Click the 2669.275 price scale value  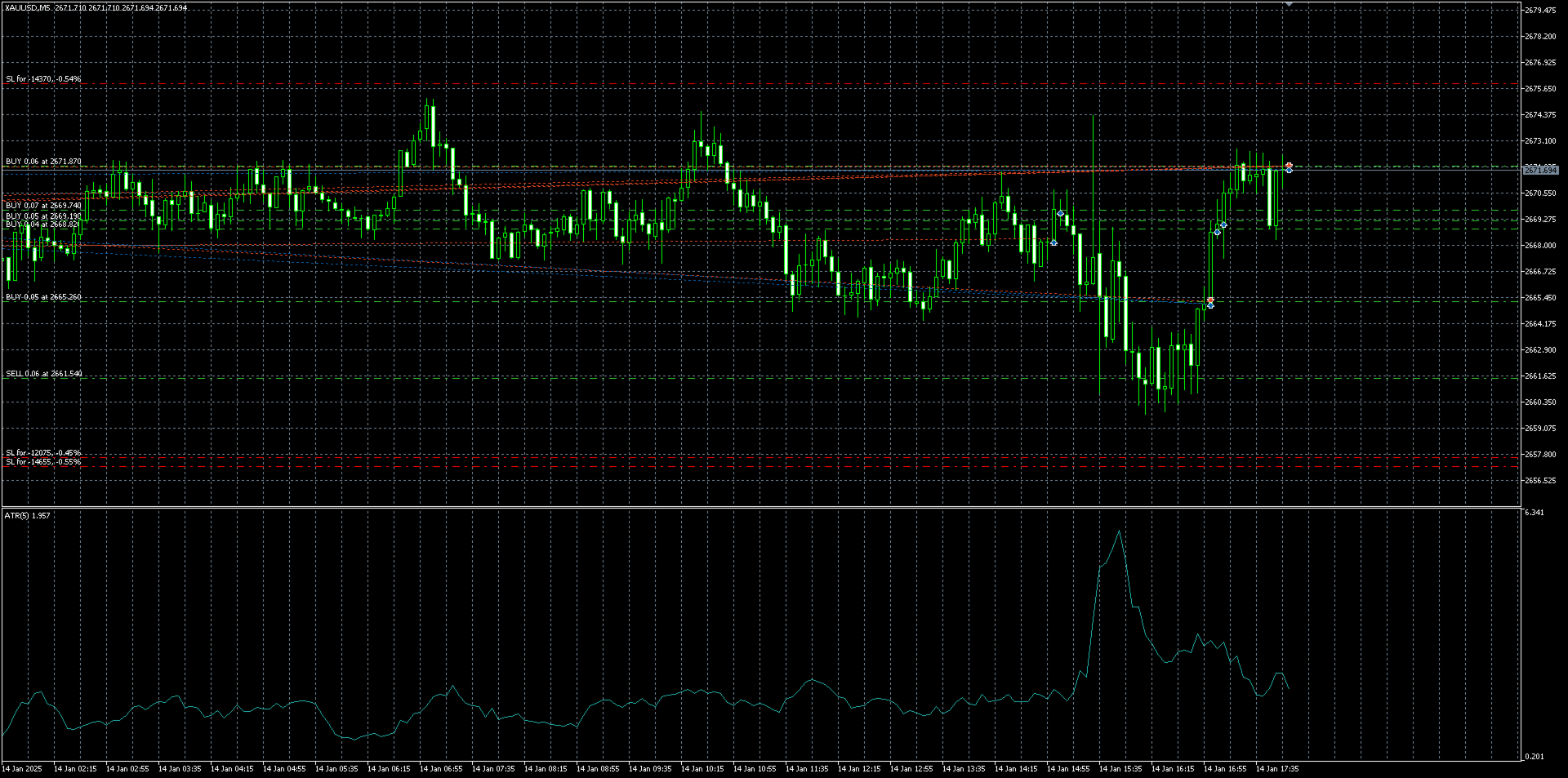1540,220
